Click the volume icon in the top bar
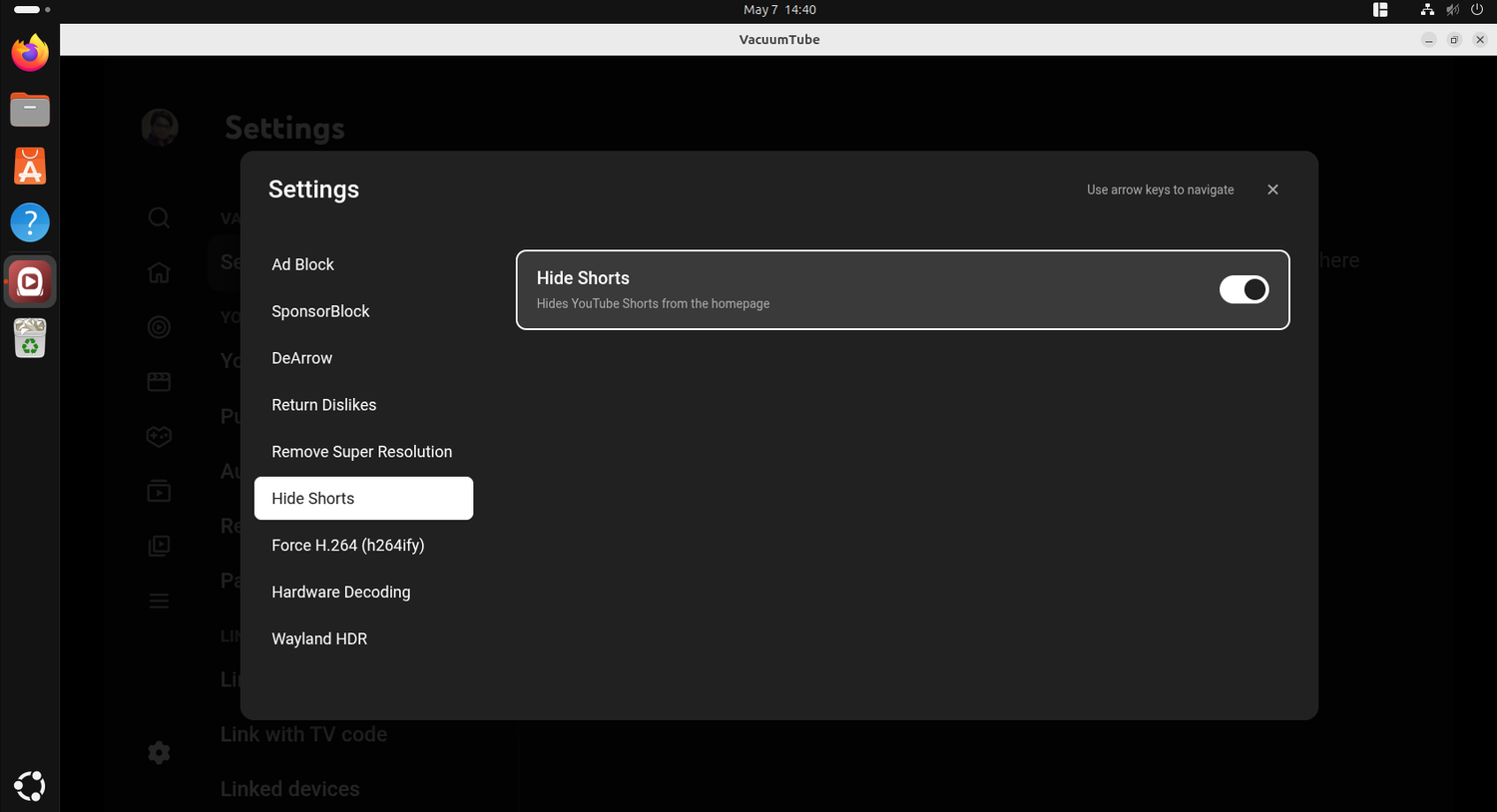Image resolution: width=1497 pixels, height=812 pixels. tap(1452, 10)
